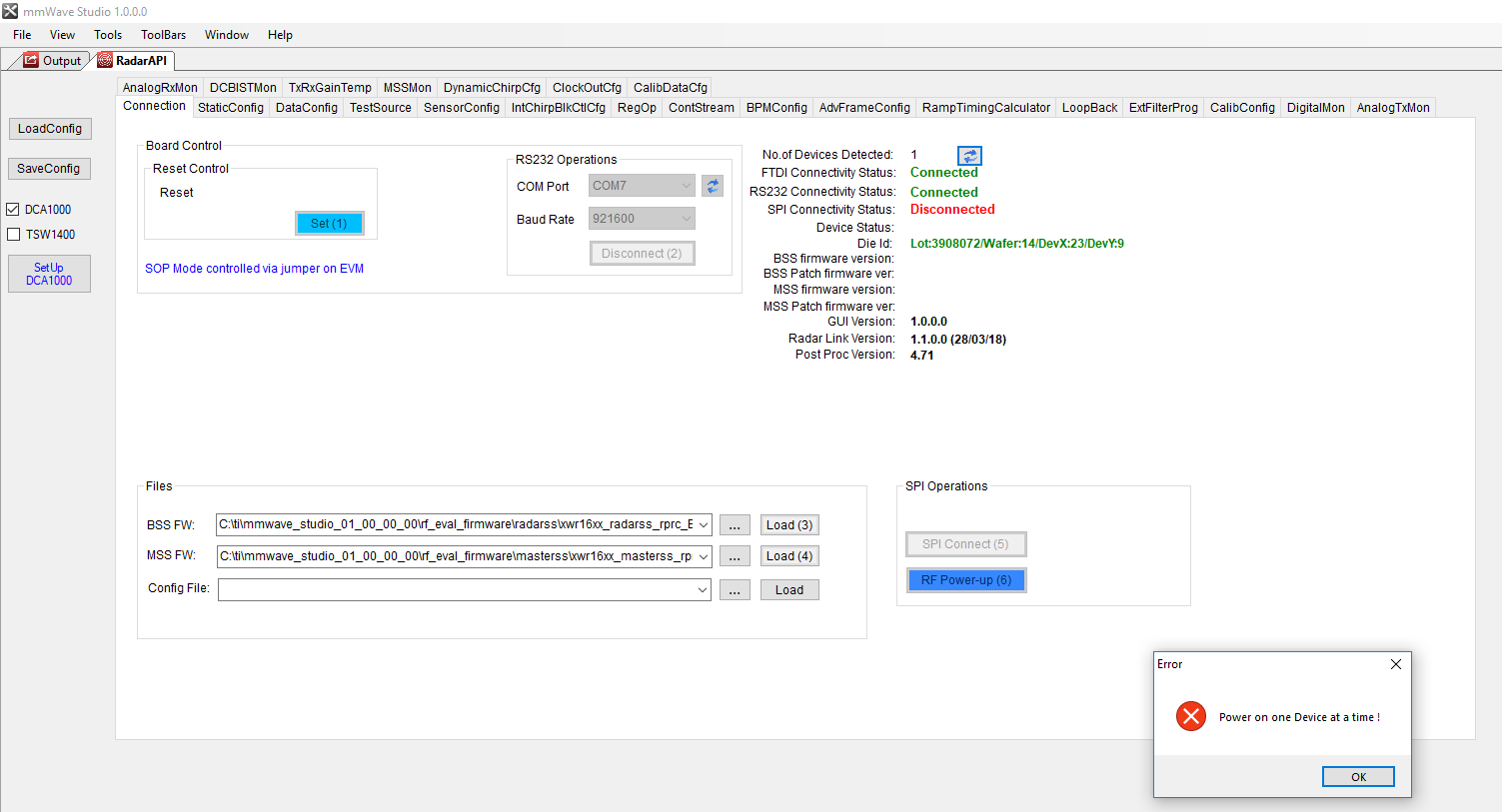Viewport: 1502px width, 812px height.
Task: Click the Die Id Lot value text
Action: point(1017,244)
